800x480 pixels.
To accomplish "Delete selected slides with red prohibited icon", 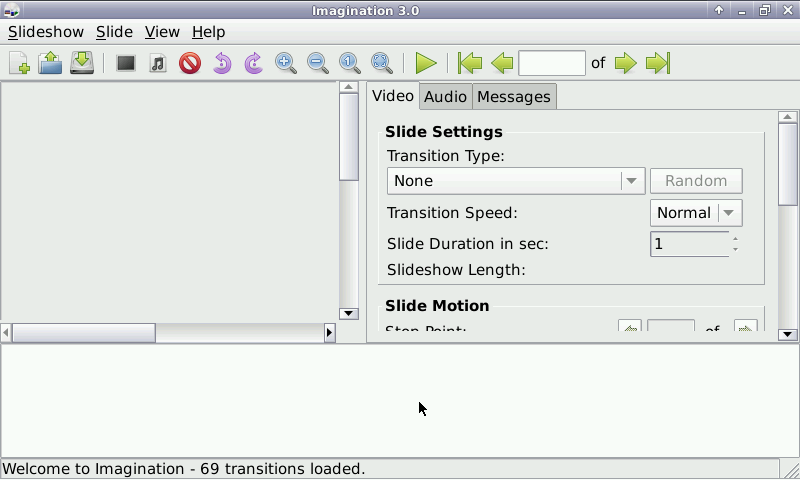I will (190, 63).
